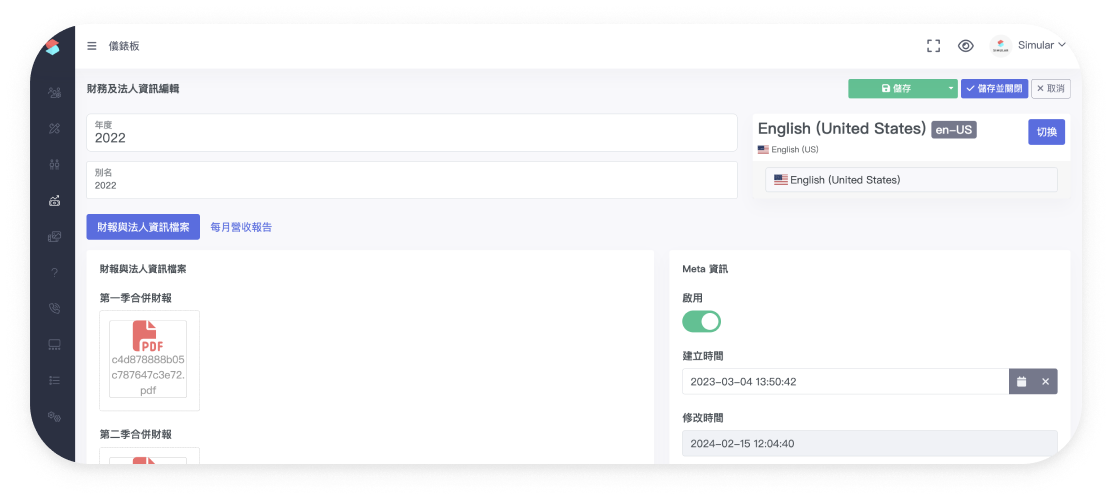Image resolution: width=1112 pixels, height=500 pixels.
Task: Open the English (United States) language selector
Action: click(910, 180)
